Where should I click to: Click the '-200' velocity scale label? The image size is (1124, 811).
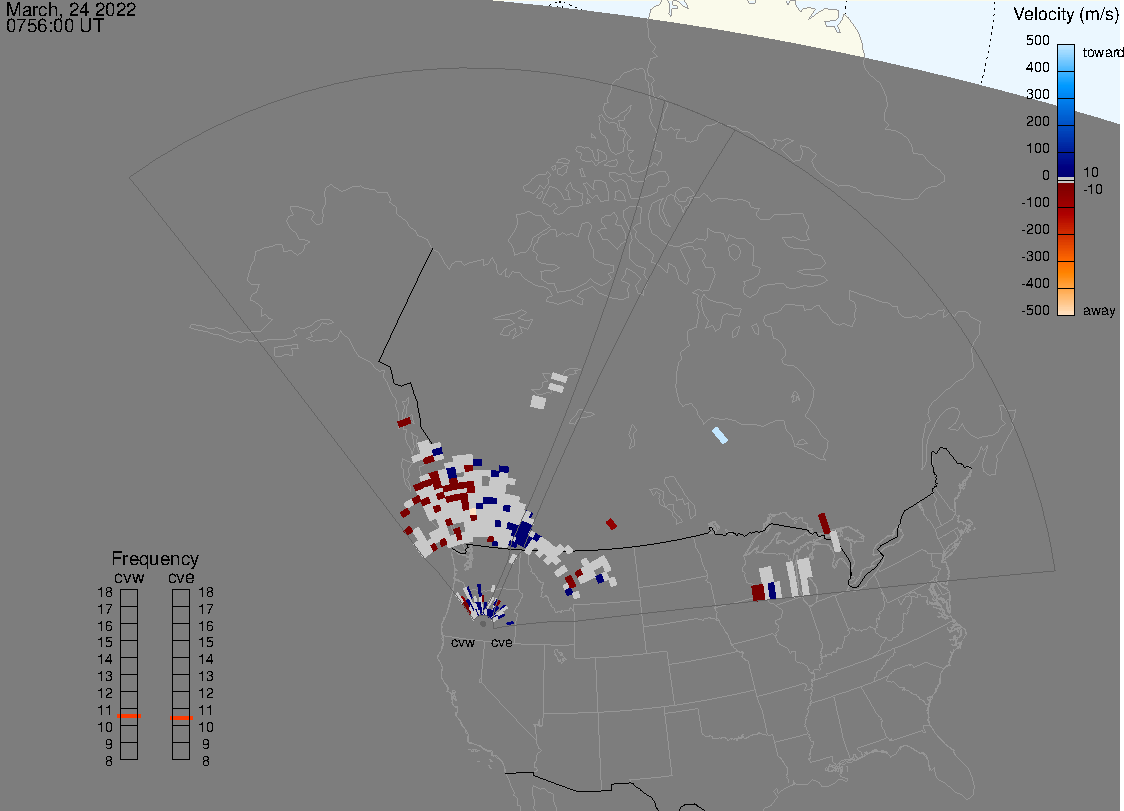[1035, 229]
